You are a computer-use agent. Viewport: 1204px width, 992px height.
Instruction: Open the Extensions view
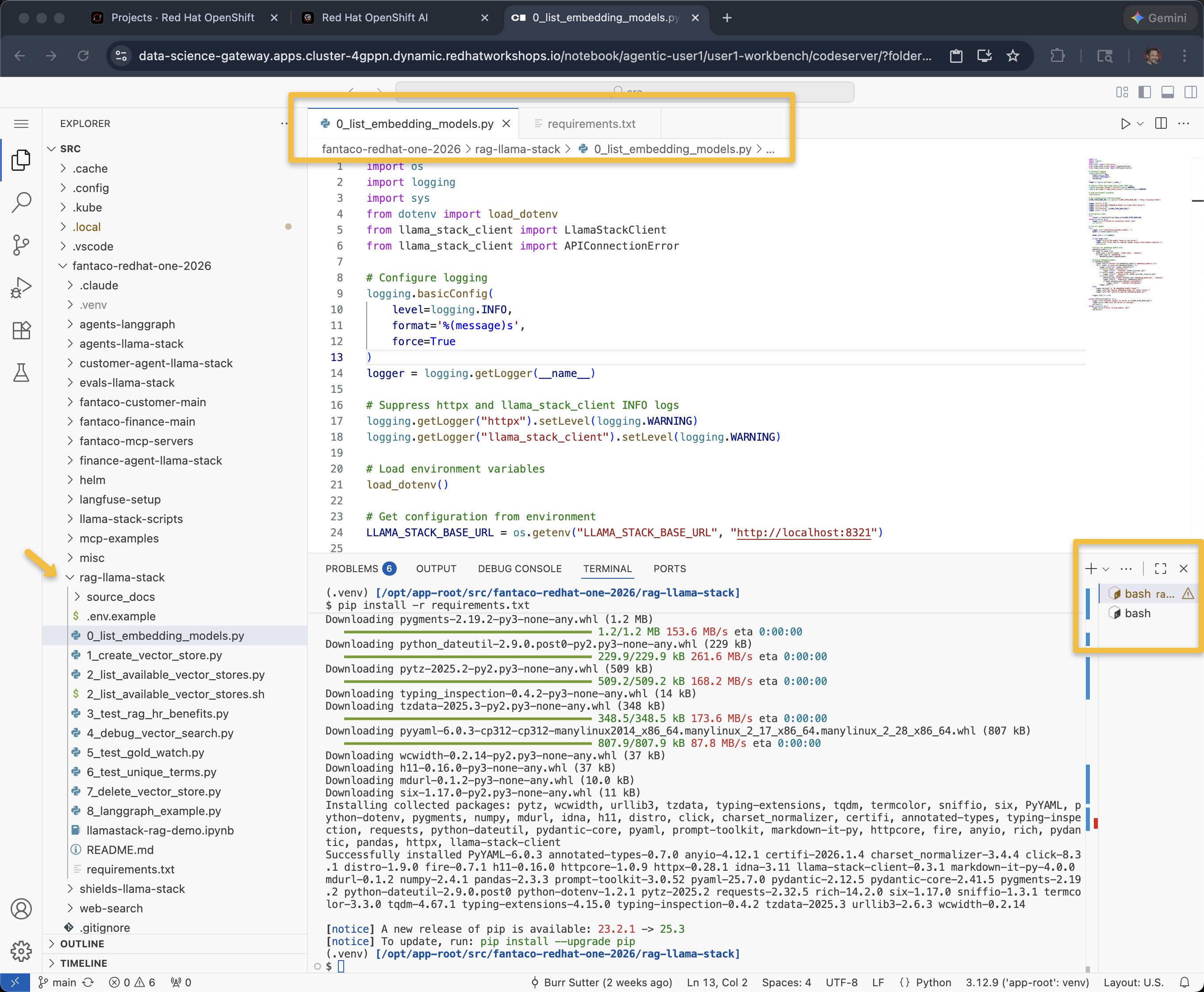21,330
